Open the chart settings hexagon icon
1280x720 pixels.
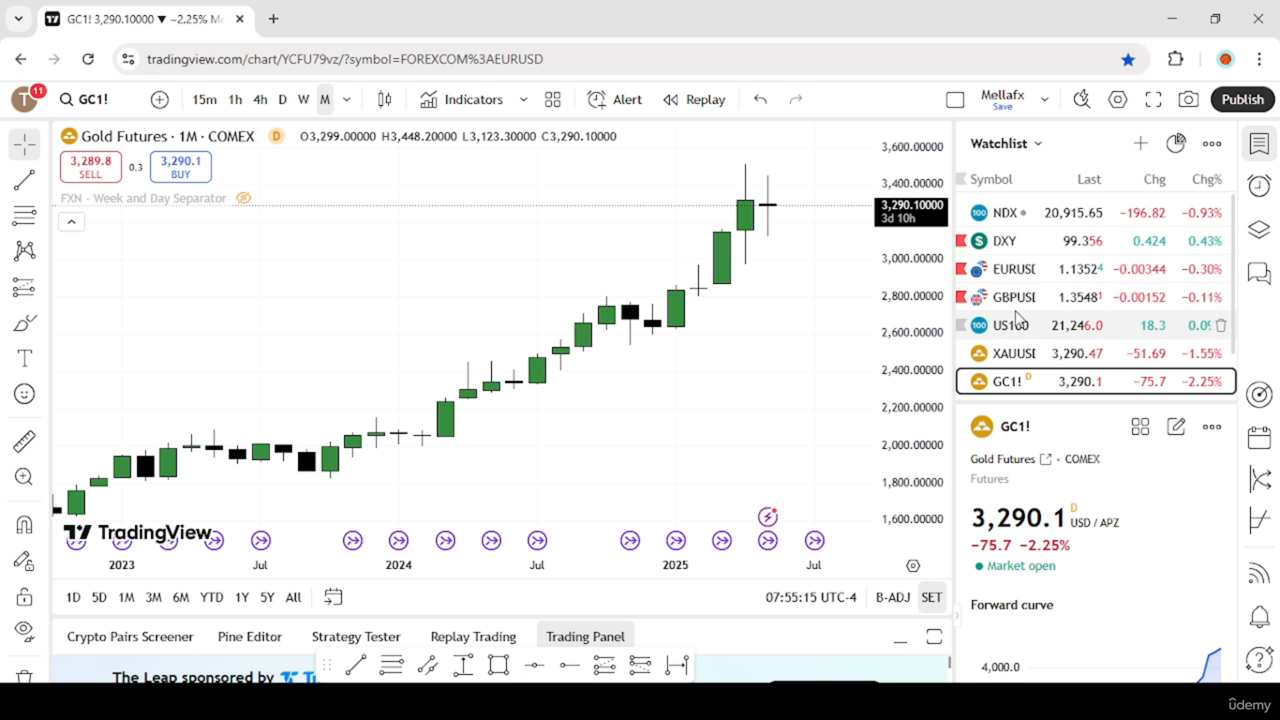[x=1118, y=99]
